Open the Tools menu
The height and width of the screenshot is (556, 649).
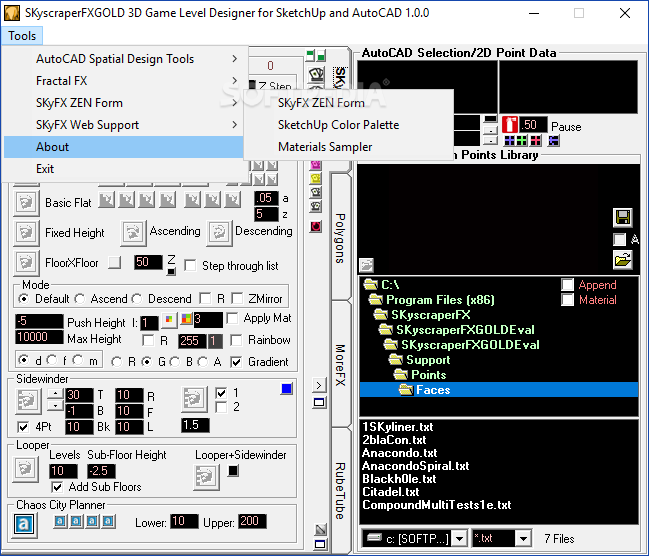(x=22, y=36)
